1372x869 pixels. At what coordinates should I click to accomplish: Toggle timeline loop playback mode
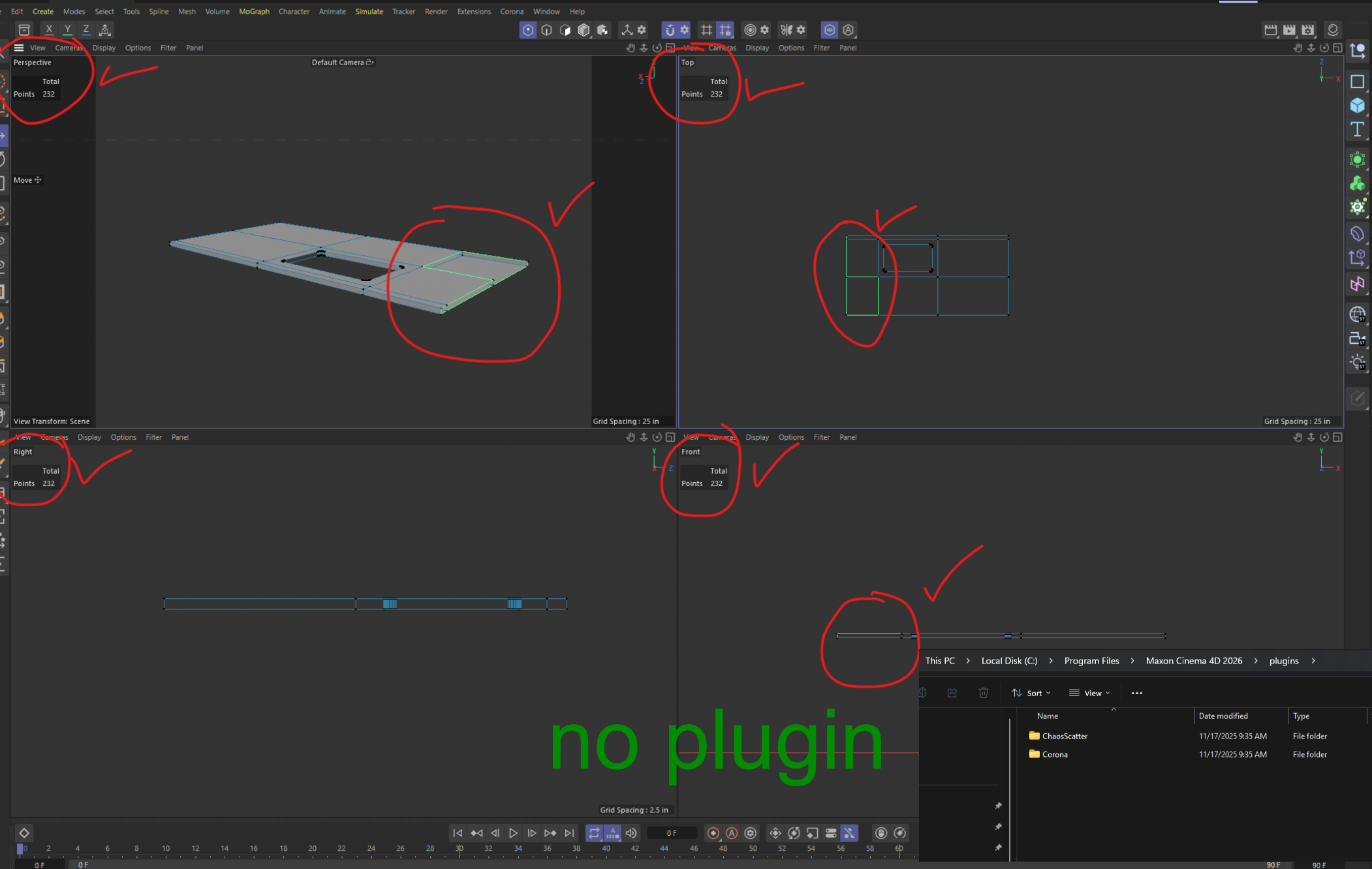pyautogui.click(x=594, y=833)
